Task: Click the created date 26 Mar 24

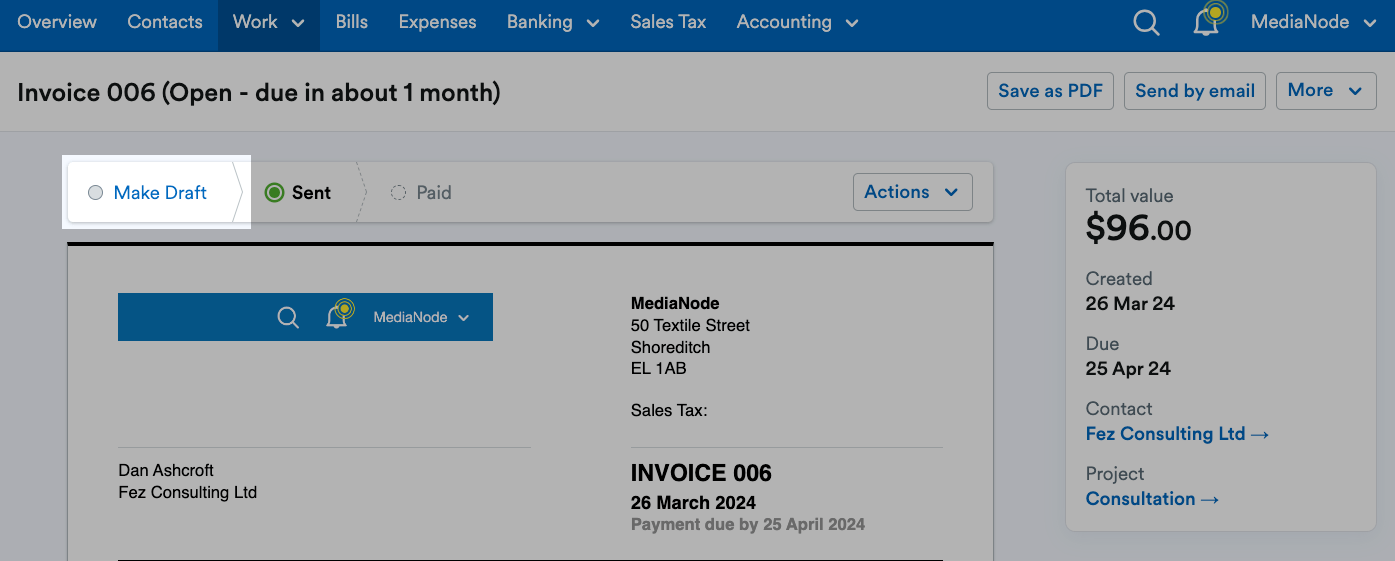Action: (1130, 304)
